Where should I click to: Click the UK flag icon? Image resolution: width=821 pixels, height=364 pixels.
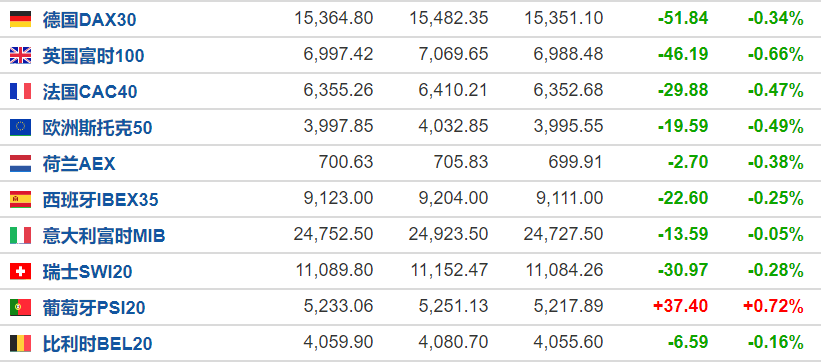(x=20, y=56)
